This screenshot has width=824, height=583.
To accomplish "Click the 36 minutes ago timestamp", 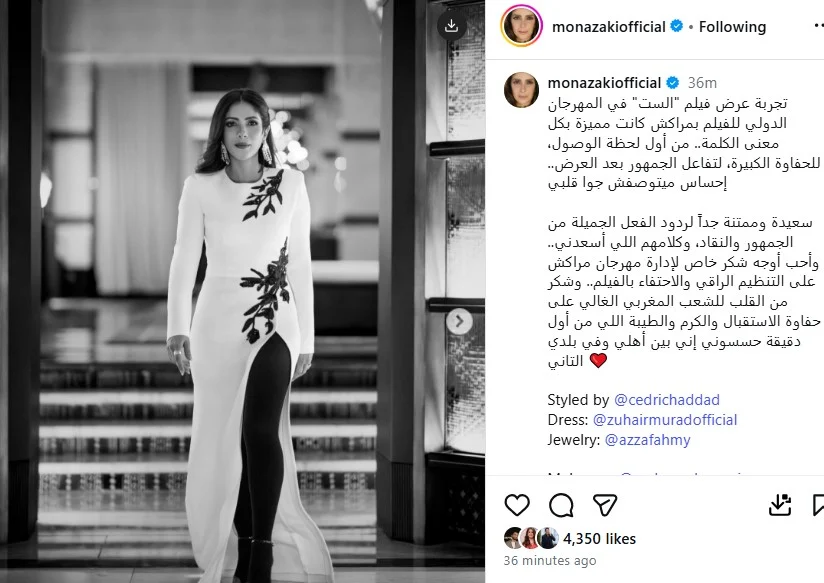I will point(550,561).
